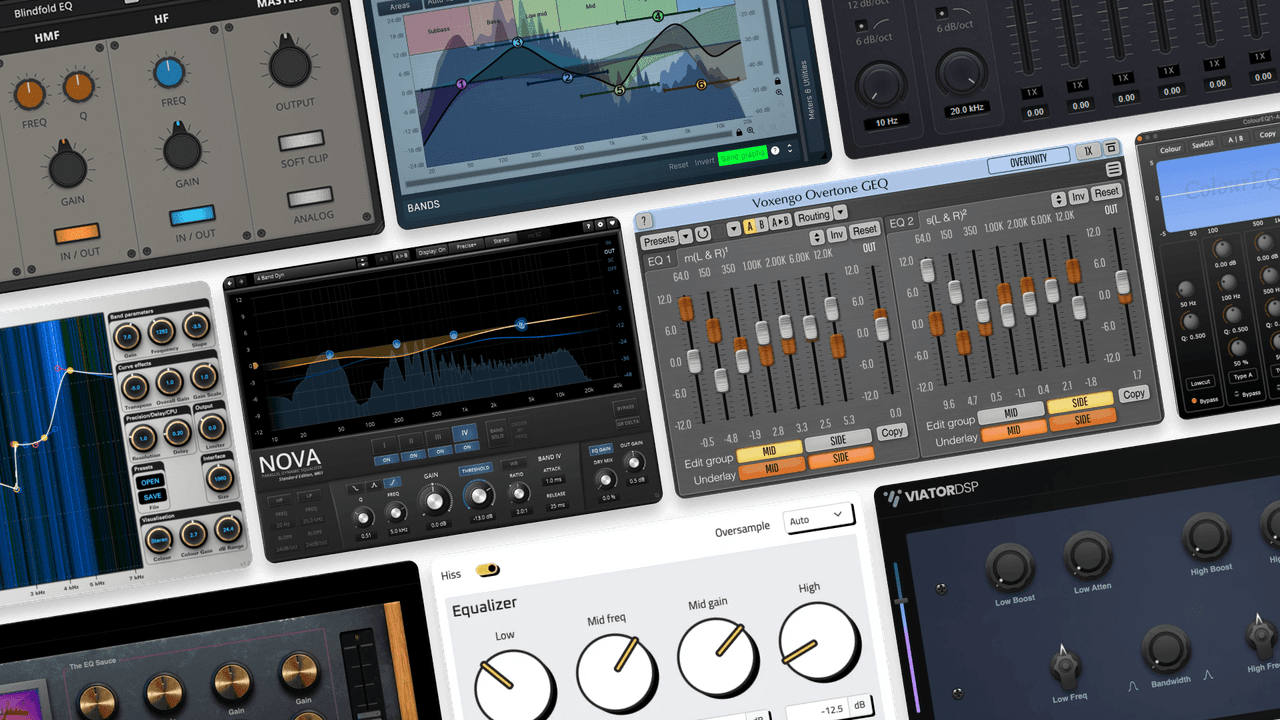Select the peak filter shape icon in NOVA
Image resolution: width=1280 pixels, height=720 pixels.
(372, 485)
